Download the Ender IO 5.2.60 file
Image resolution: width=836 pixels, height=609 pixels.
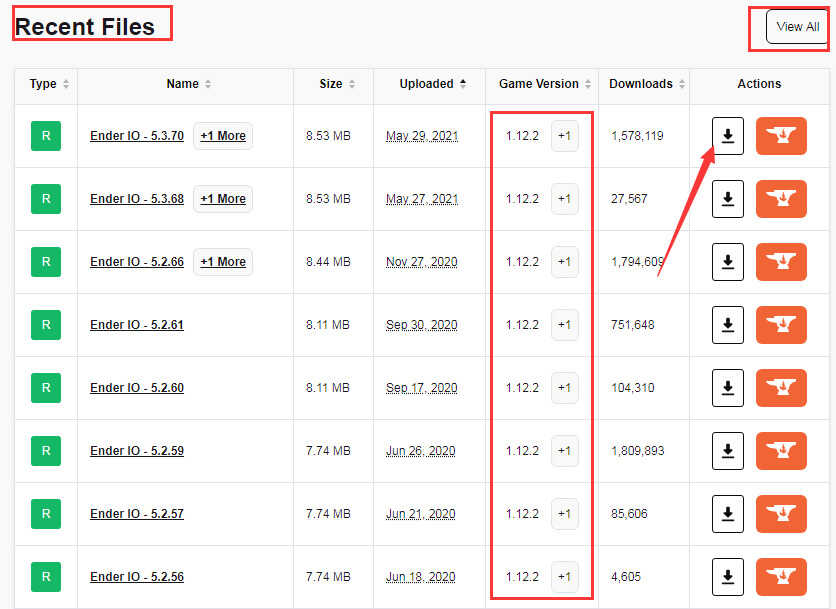[728, 388]
